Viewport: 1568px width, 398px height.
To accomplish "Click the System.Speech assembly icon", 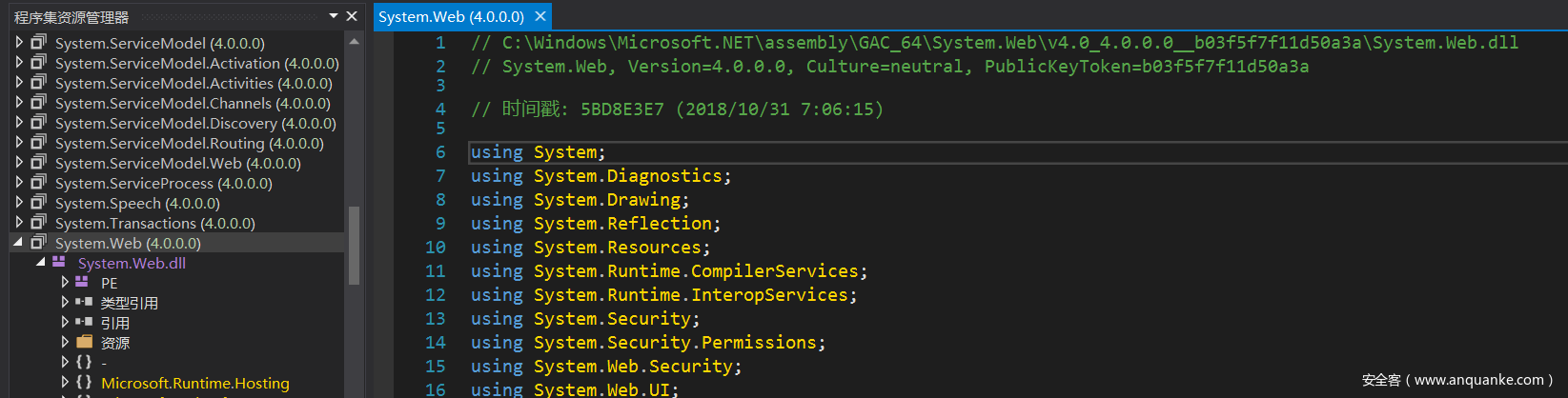I will 38,203.
